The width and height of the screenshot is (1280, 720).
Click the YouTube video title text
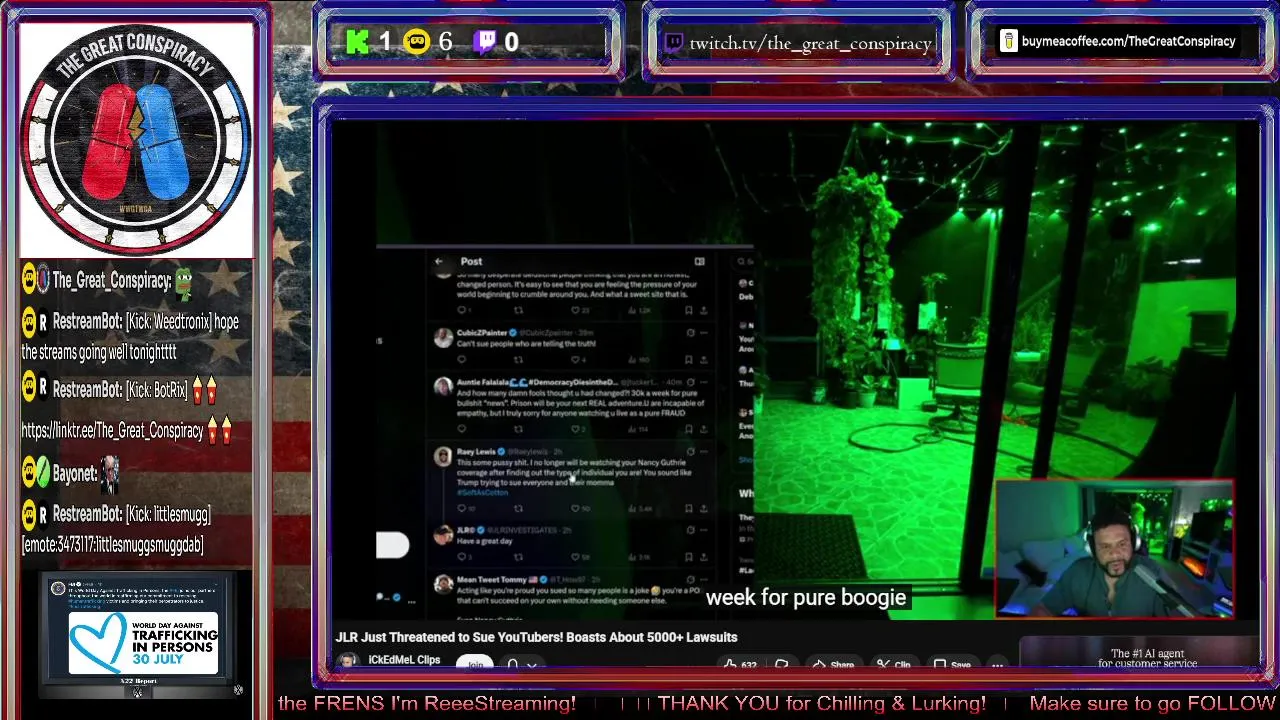536,637
